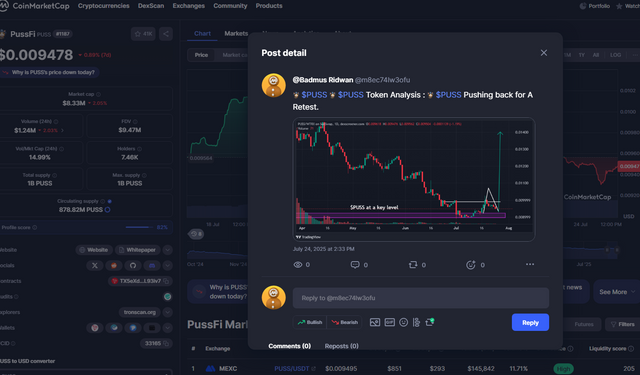Open the Exchanges menu
Viewport: 640px width, 375px height.
coord(189,6)
